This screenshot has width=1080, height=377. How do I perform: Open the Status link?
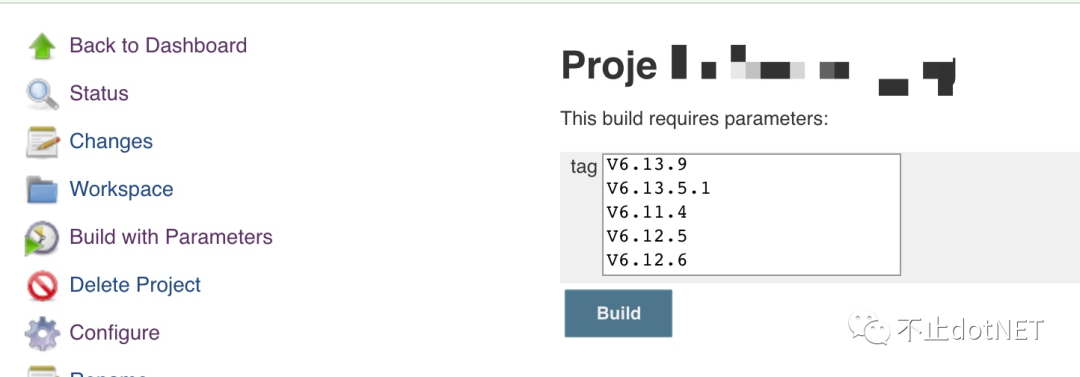98,93
